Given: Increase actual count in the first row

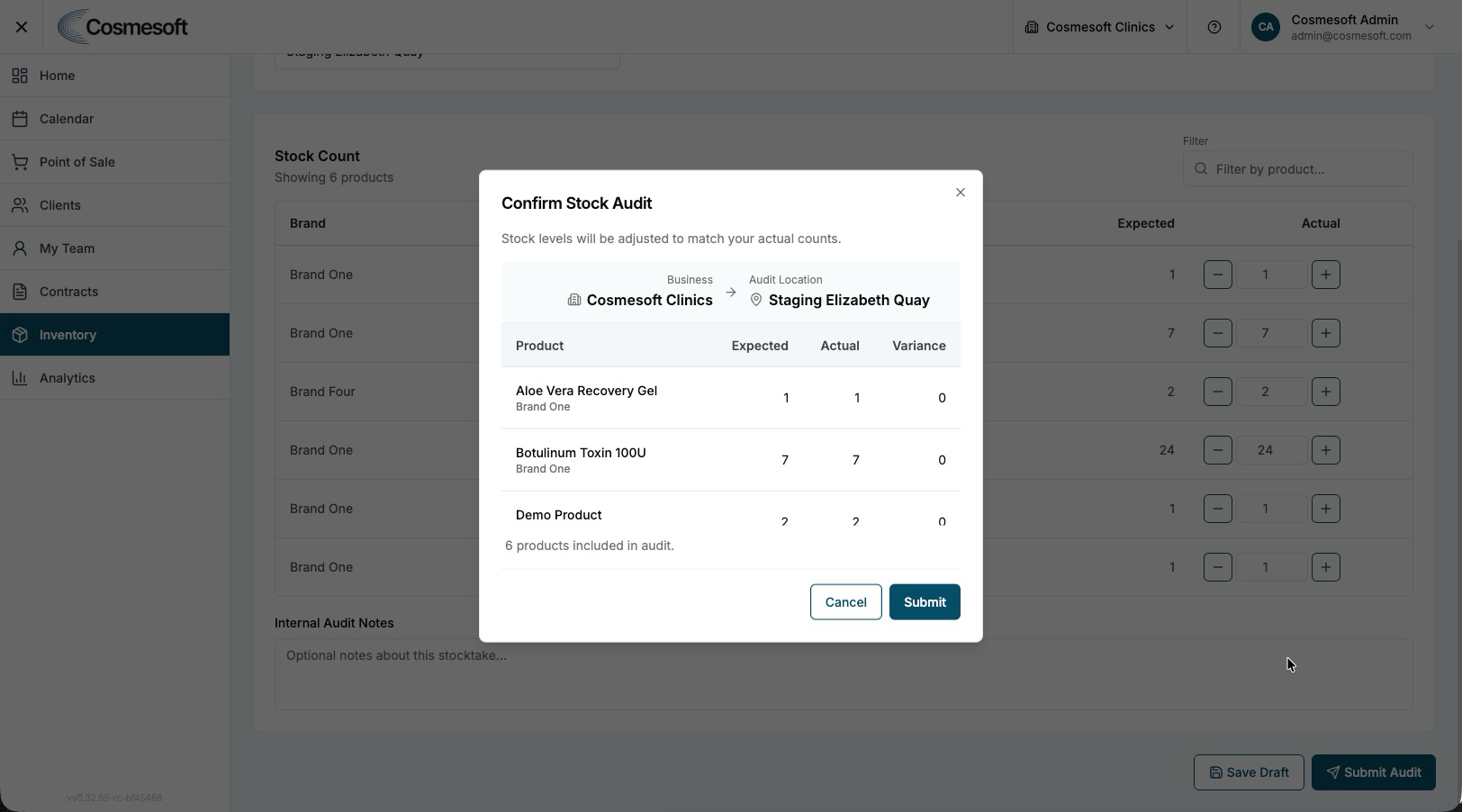Looking at the screenshot, I should 1325,275.
